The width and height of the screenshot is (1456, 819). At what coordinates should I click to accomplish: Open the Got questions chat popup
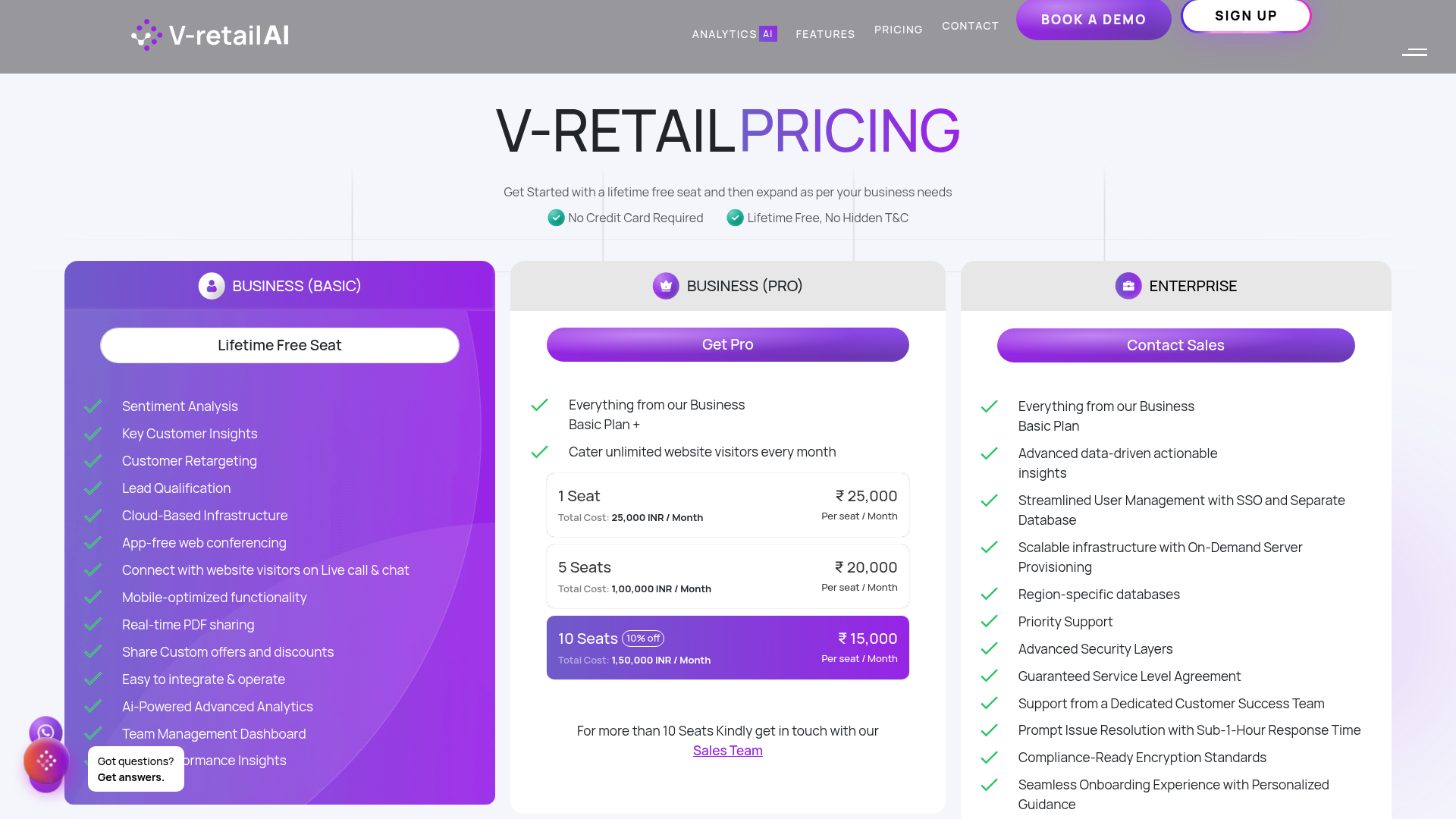coord(136,769)
